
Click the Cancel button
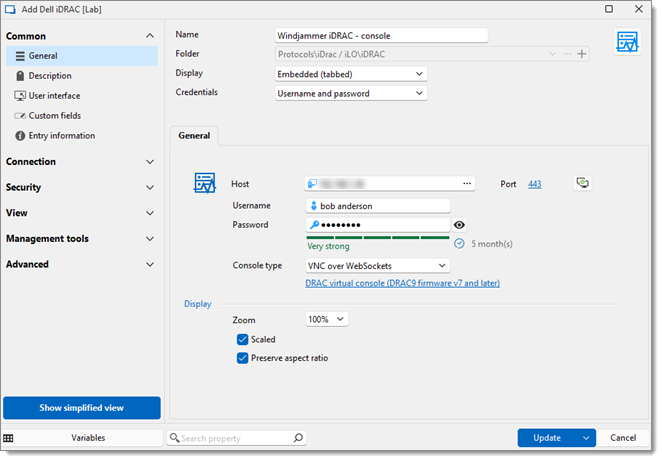pos(623,438)
